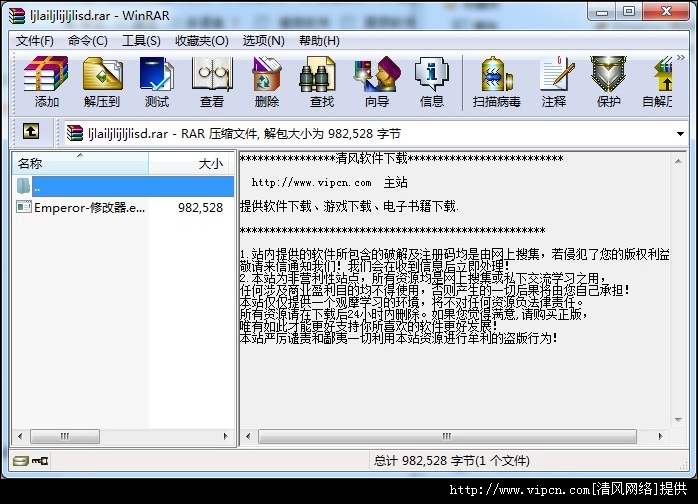Image resolution: width=698 pixels, height=504 pixels.
Task: Click the 添加 (Add) toolbar icon
Action: 46,81
